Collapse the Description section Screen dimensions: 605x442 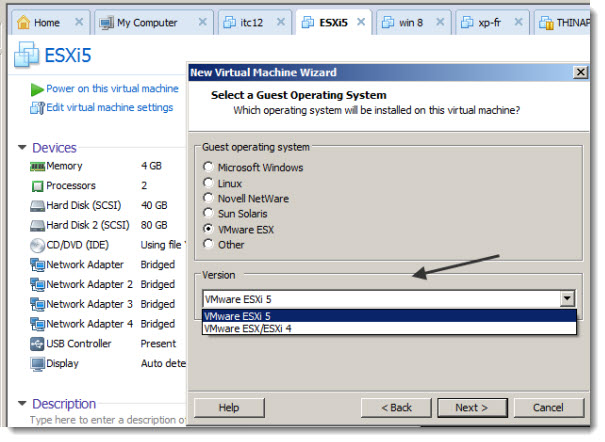coord(22,404)
